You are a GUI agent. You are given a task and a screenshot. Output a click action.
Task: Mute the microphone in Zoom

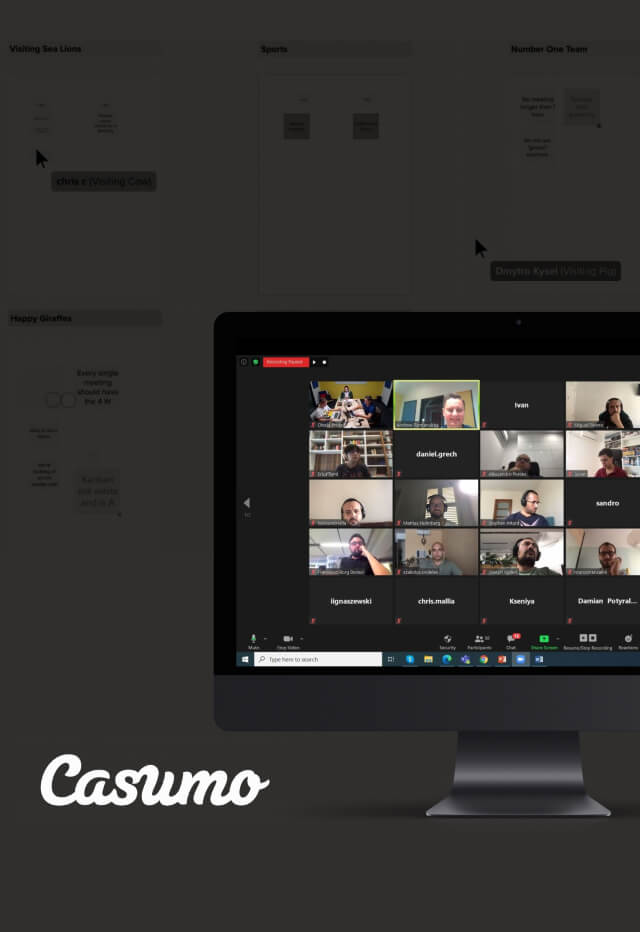click(x=253, y=638)
